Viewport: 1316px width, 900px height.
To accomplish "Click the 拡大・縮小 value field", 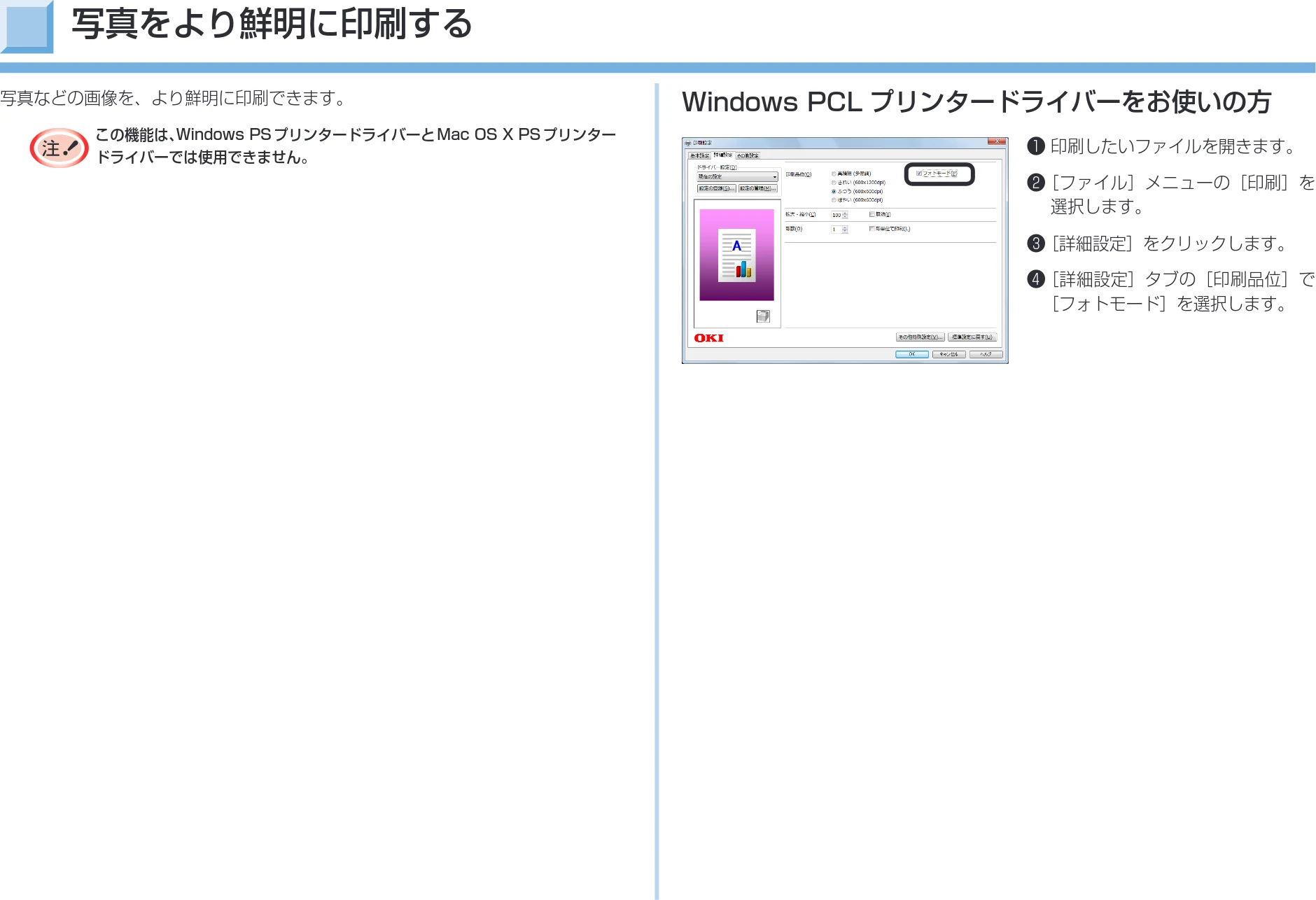I will coord(836,215).
